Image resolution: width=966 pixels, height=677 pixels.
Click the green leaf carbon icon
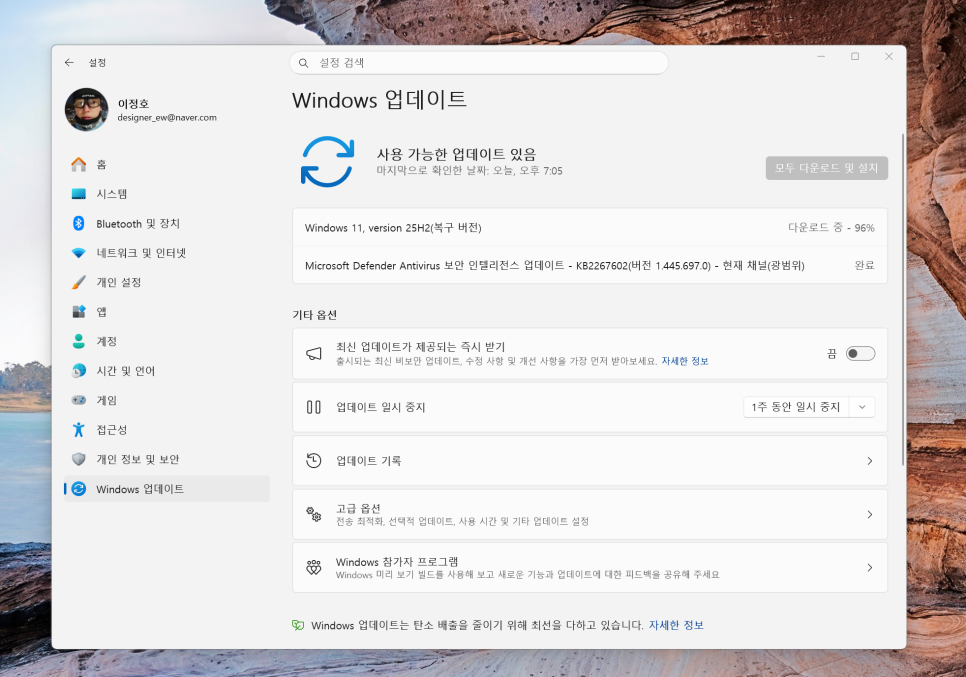tap(298, 625)
